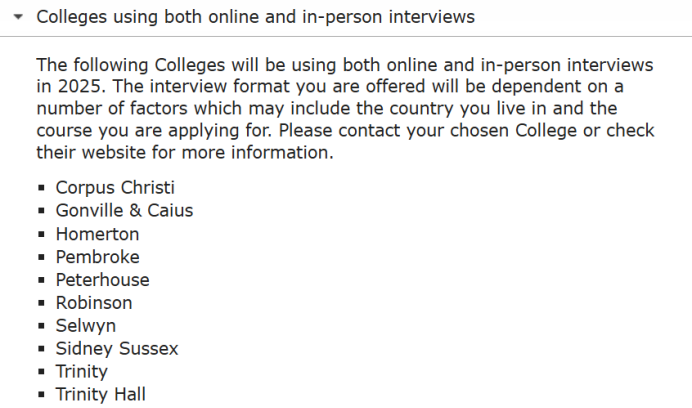The width and height of the screenshot is (692, 408).
Task: Click the bullet marker next to Peterhouse
Action: click(42, 280)
